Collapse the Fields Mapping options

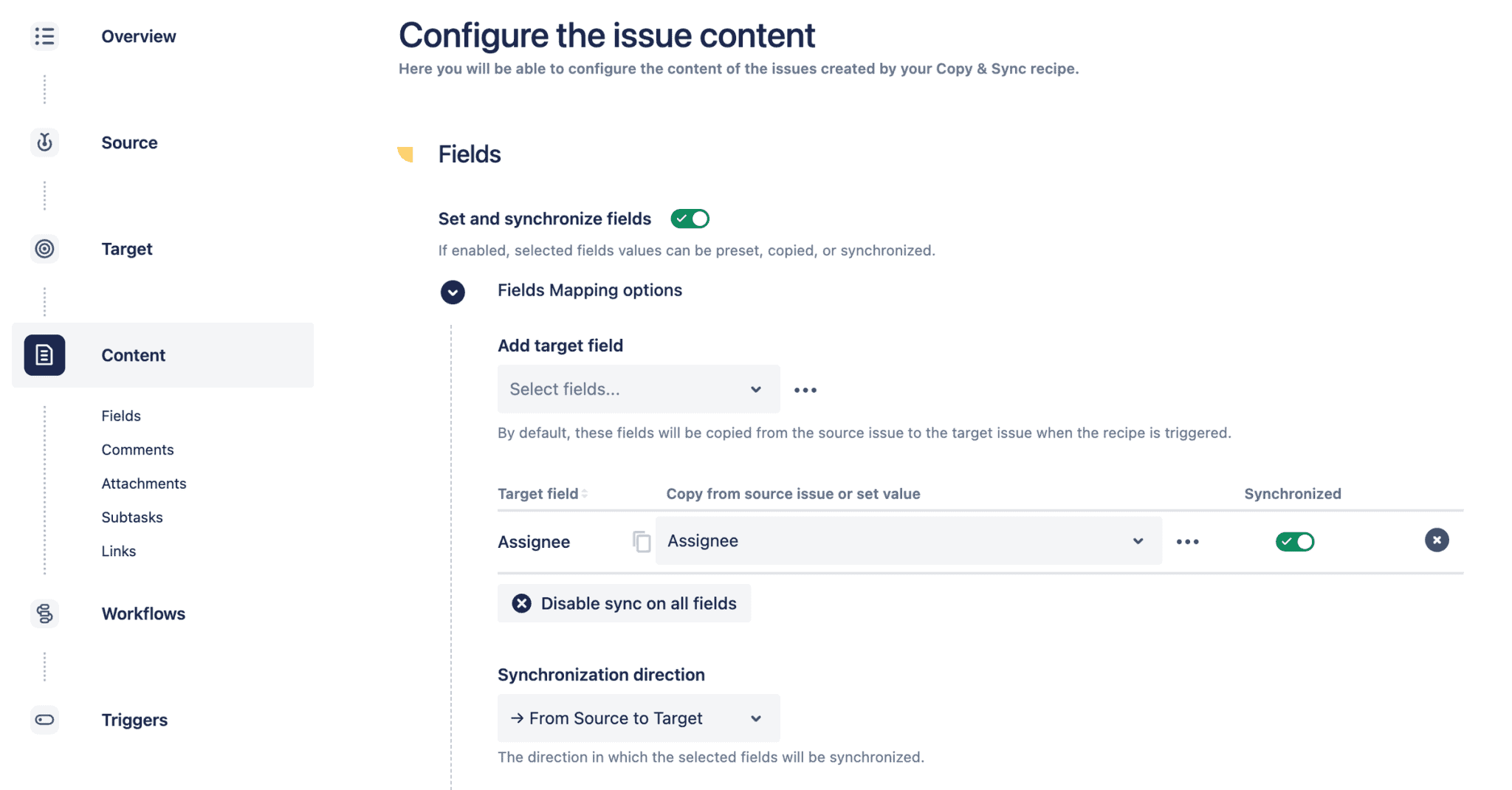pyautogui.click(x=452, y=292)
